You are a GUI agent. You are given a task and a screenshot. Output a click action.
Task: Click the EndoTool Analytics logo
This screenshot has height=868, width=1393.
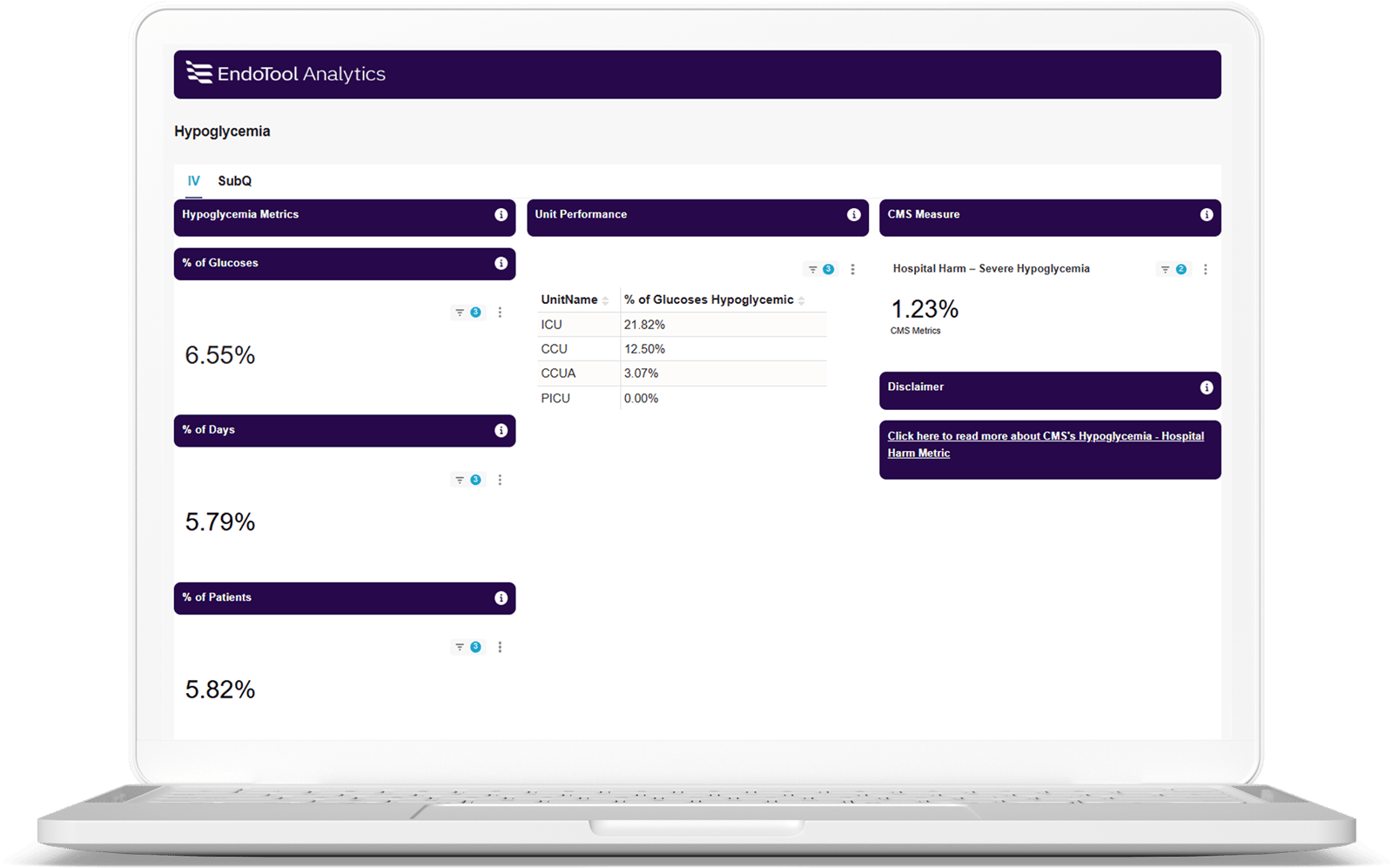pyautogui.click(x=286, y=74)
